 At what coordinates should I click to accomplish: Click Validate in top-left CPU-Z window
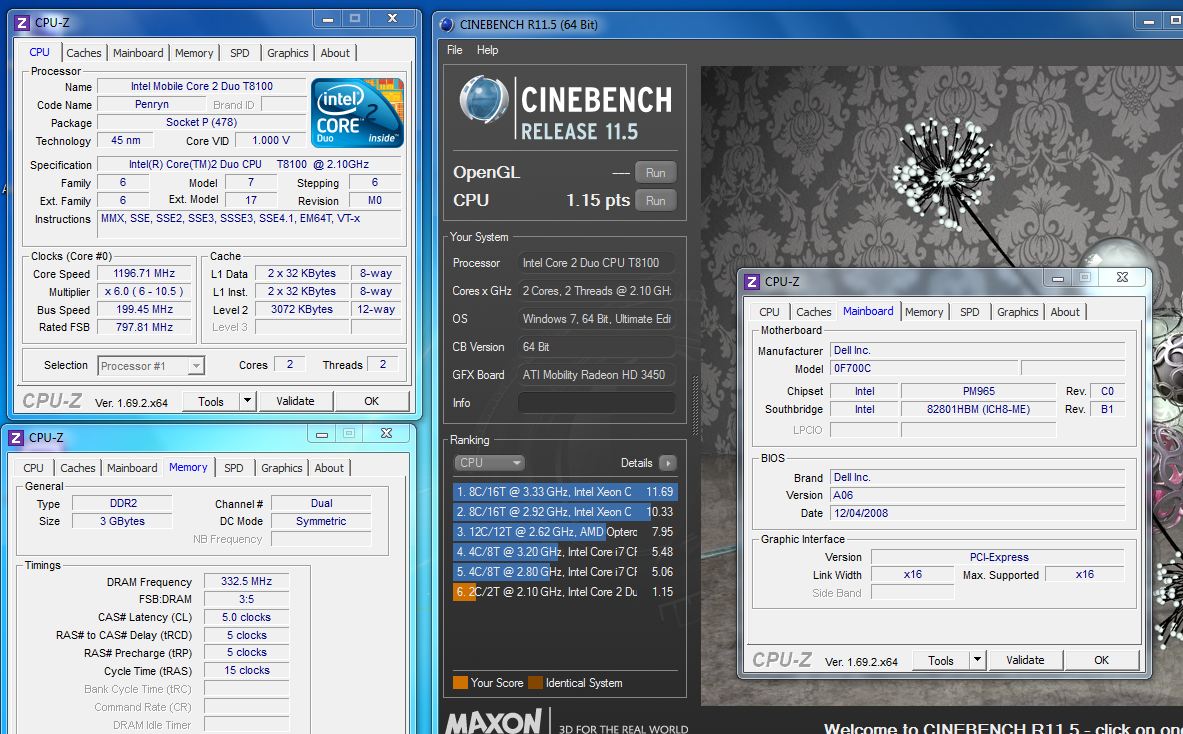295,401
